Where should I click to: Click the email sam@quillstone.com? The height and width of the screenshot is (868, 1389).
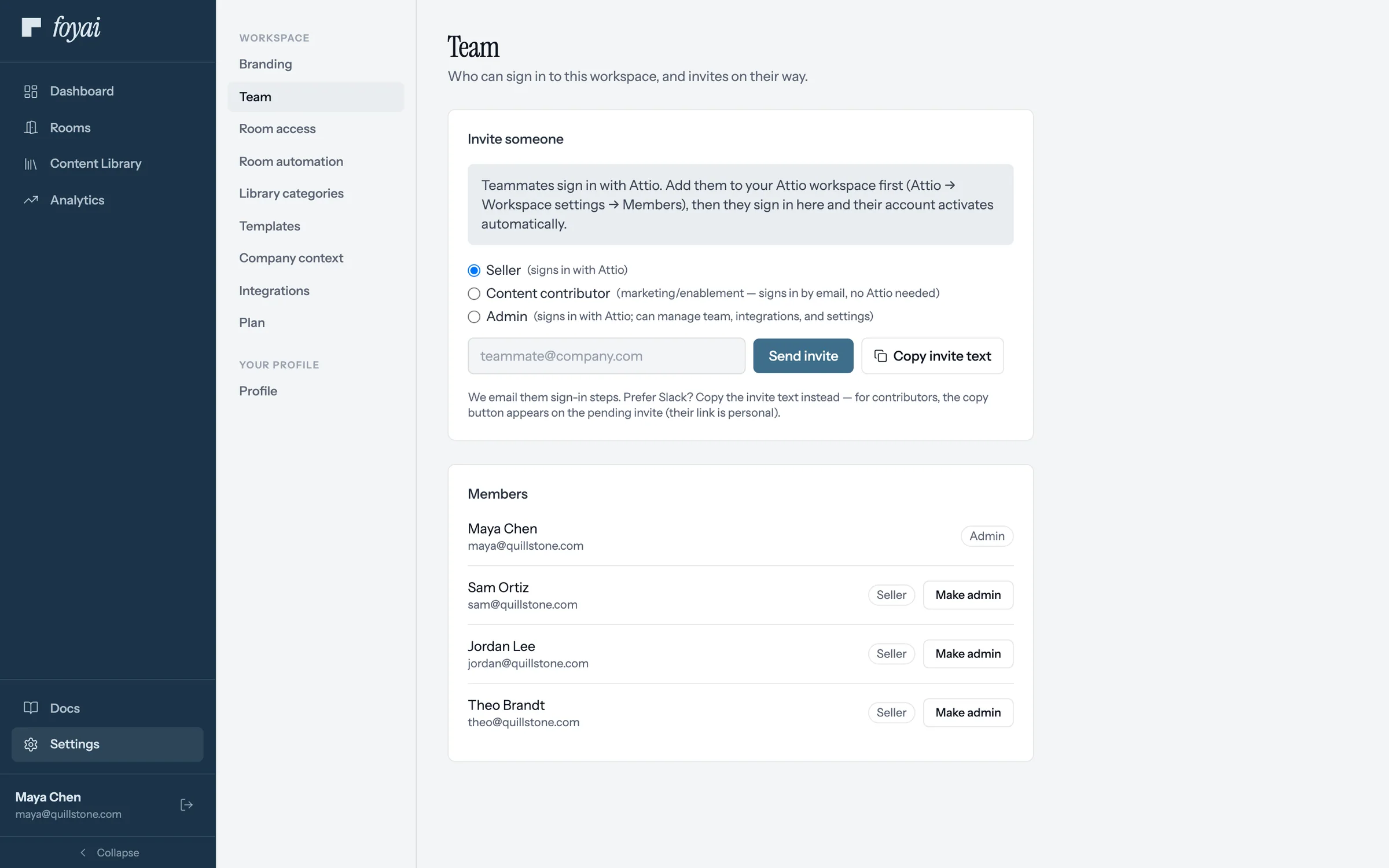tap(522, 605)
